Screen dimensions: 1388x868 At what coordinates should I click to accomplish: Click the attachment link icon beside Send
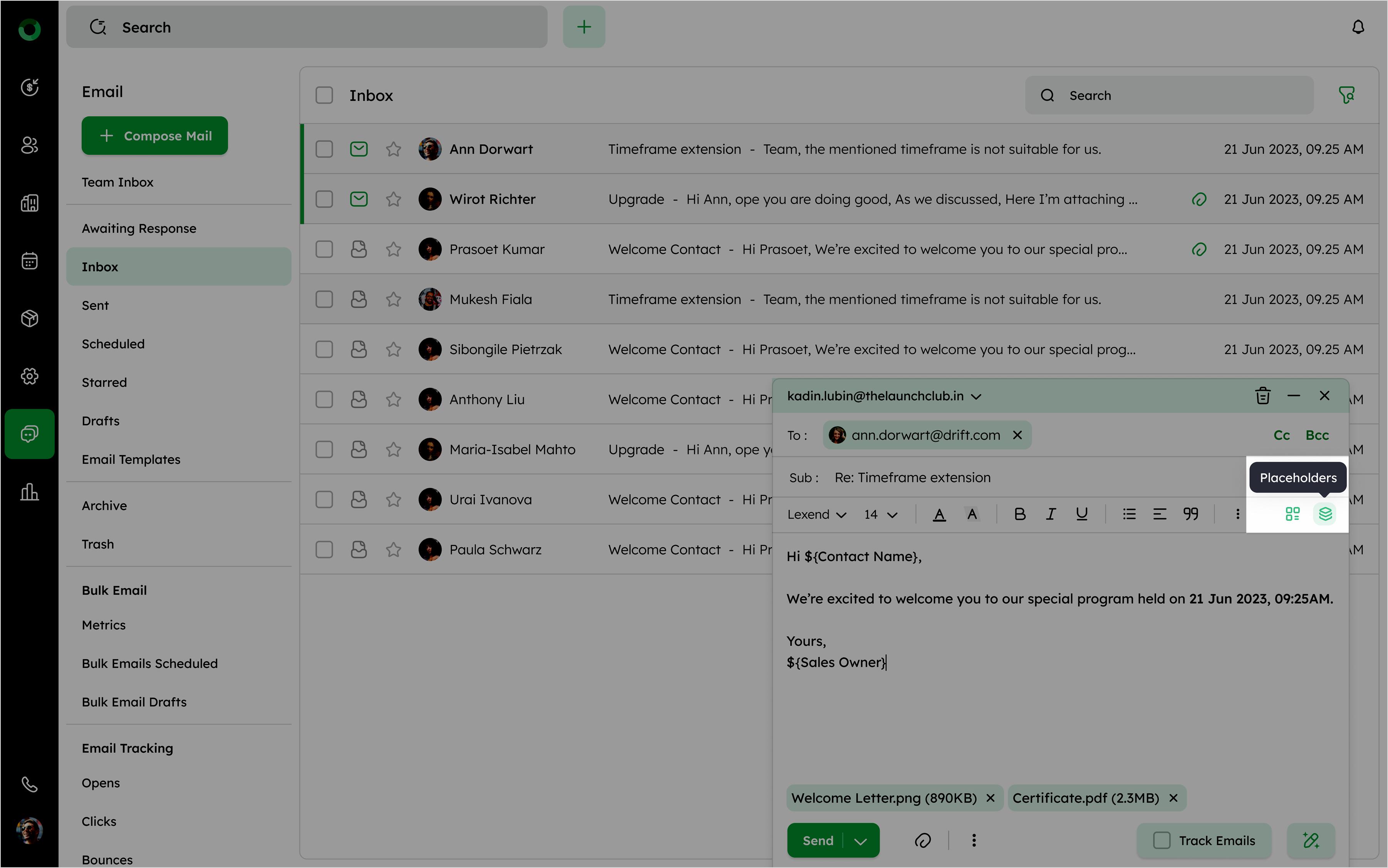click(x=922, y=840)
